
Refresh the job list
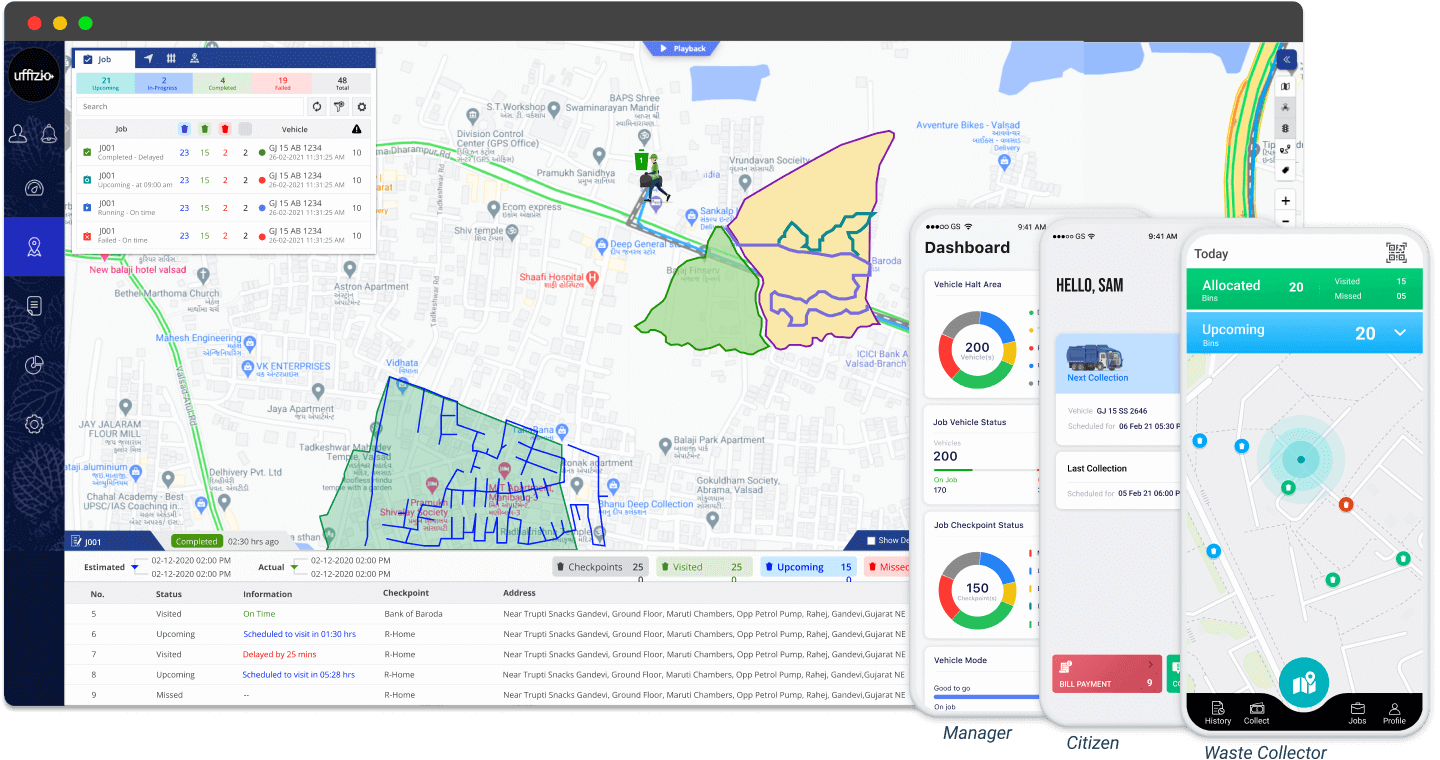coord(316,106)
